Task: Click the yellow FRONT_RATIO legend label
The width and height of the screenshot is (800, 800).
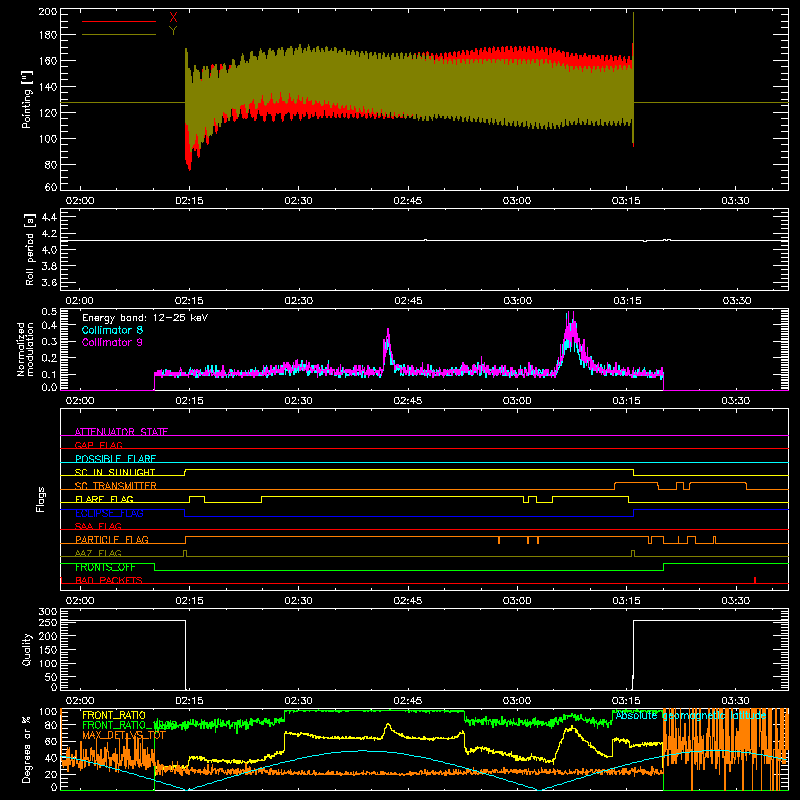Action: (x=114, y=715)
